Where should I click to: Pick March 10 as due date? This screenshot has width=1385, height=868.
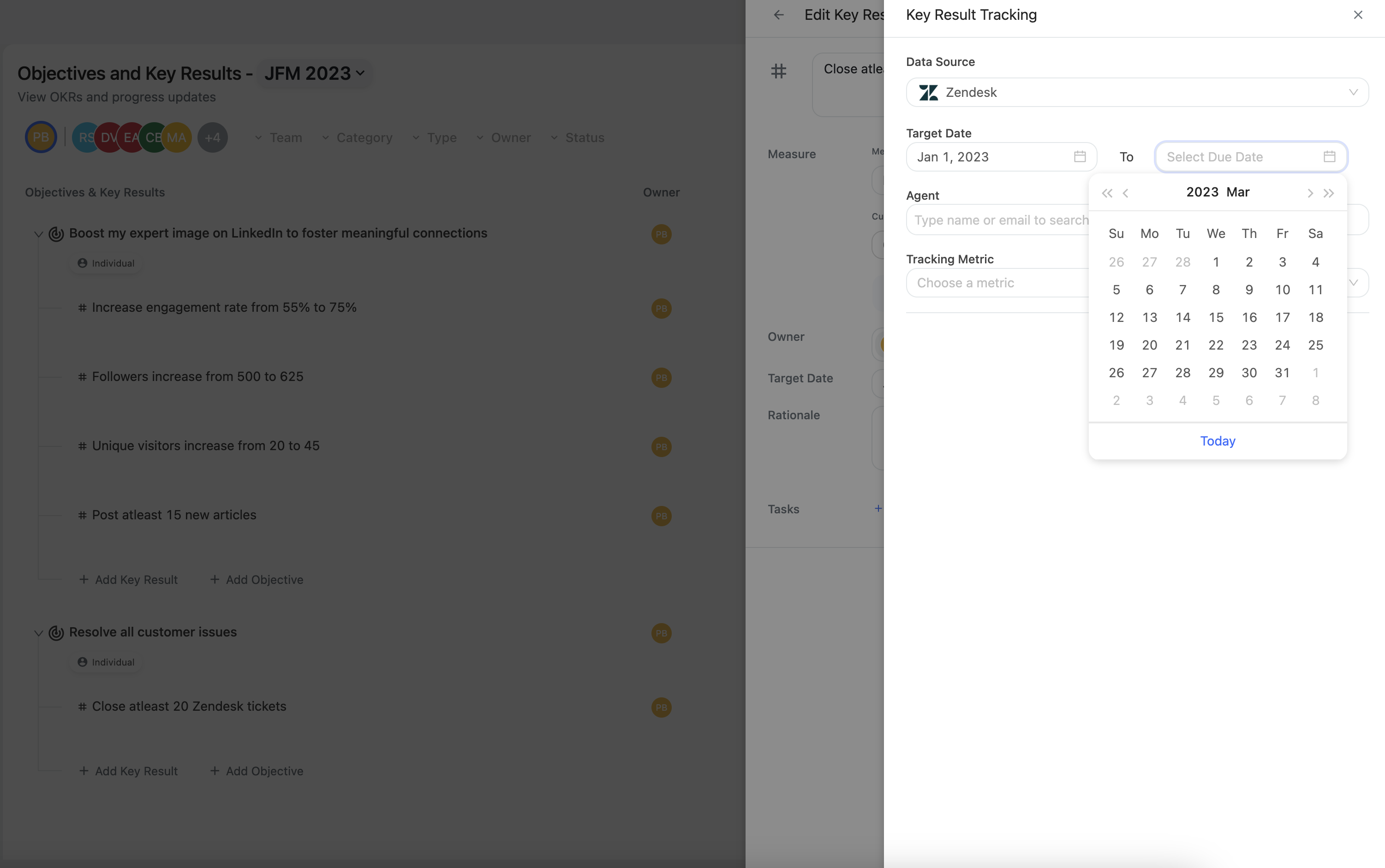[x=1282, y=290]
